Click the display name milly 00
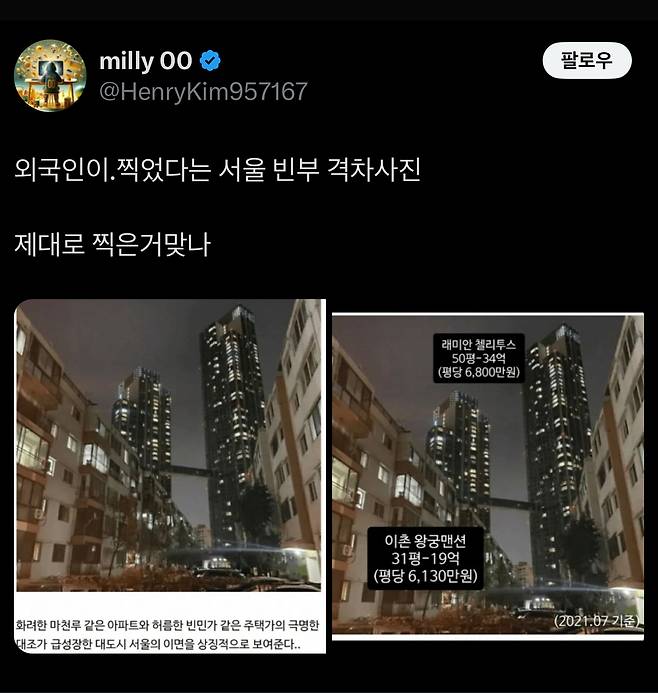This screenshot has height=693, width=658. click(146, 61)
